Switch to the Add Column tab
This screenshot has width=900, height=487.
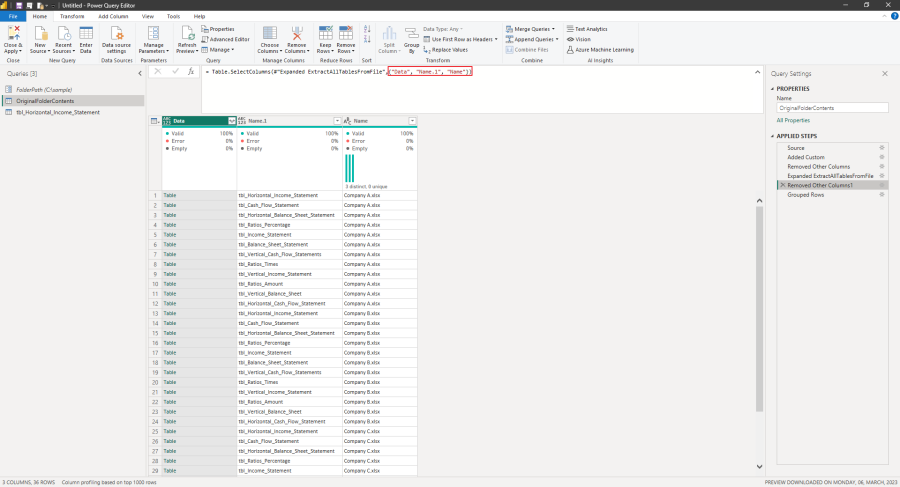[113, 17]
